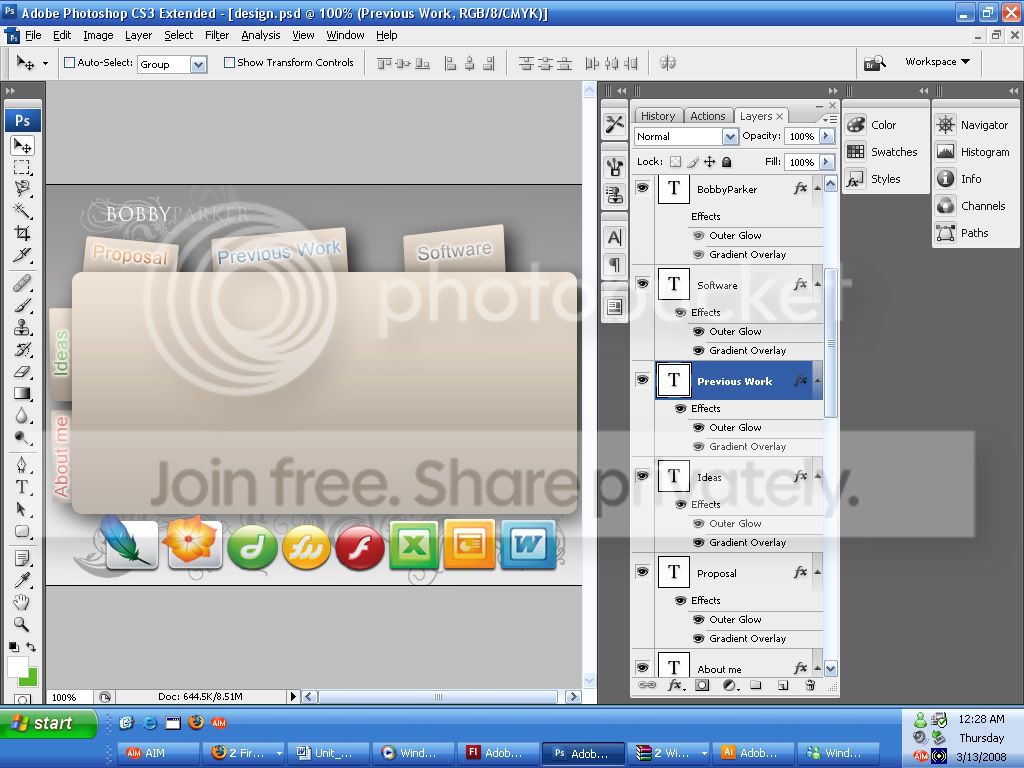Pick the Eyedropper tool
The height and width of the screenshot is (768, 1024).
pyautogui.click(x=22, y=580)
